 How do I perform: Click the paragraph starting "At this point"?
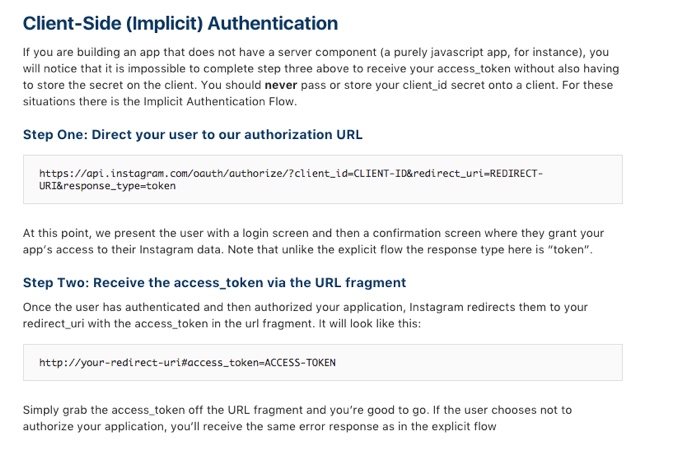pyautogui.click(x=313, y=241)
